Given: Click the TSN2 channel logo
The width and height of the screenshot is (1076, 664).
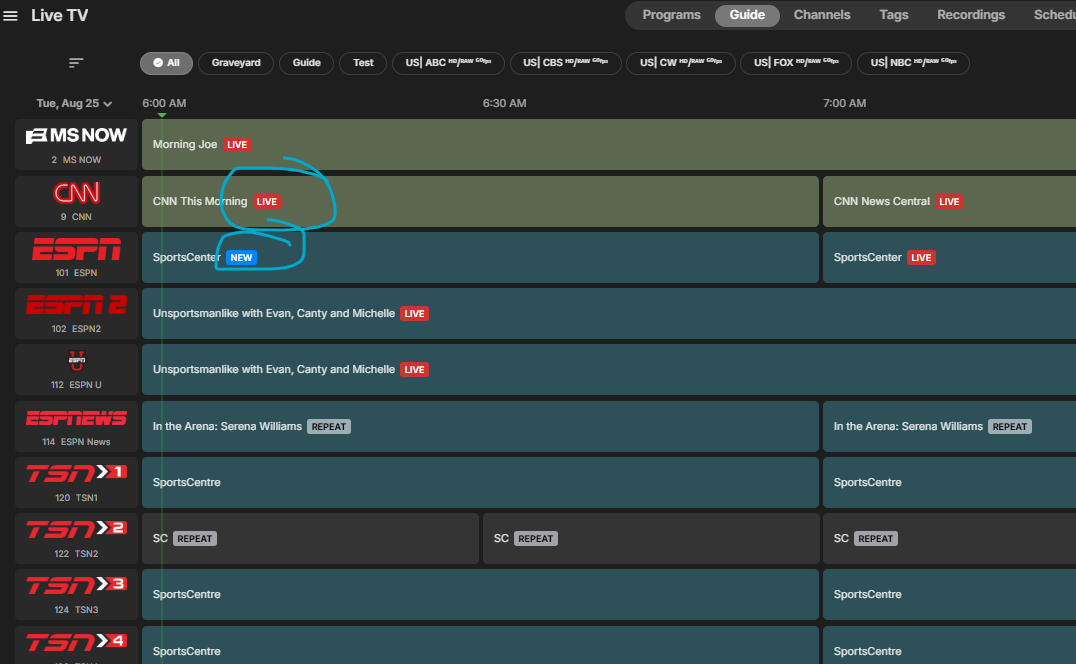Looking at the screenshot, I should click(76, 529).
